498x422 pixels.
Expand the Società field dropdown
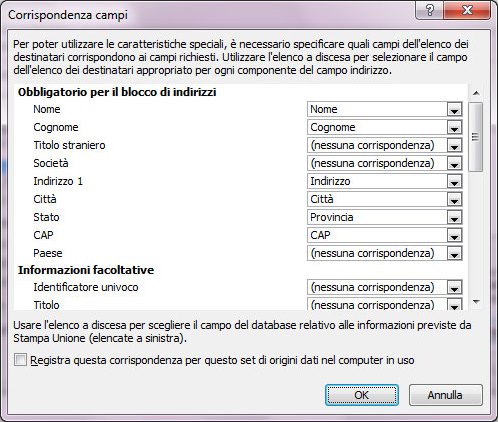454,164
